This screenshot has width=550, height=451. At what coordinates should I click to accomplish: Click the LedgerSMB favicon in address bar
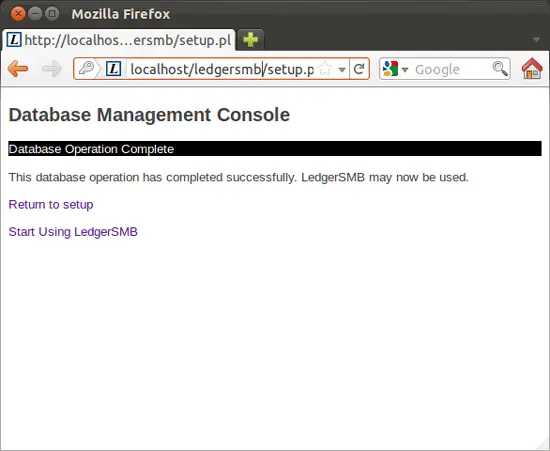[113, 69]
